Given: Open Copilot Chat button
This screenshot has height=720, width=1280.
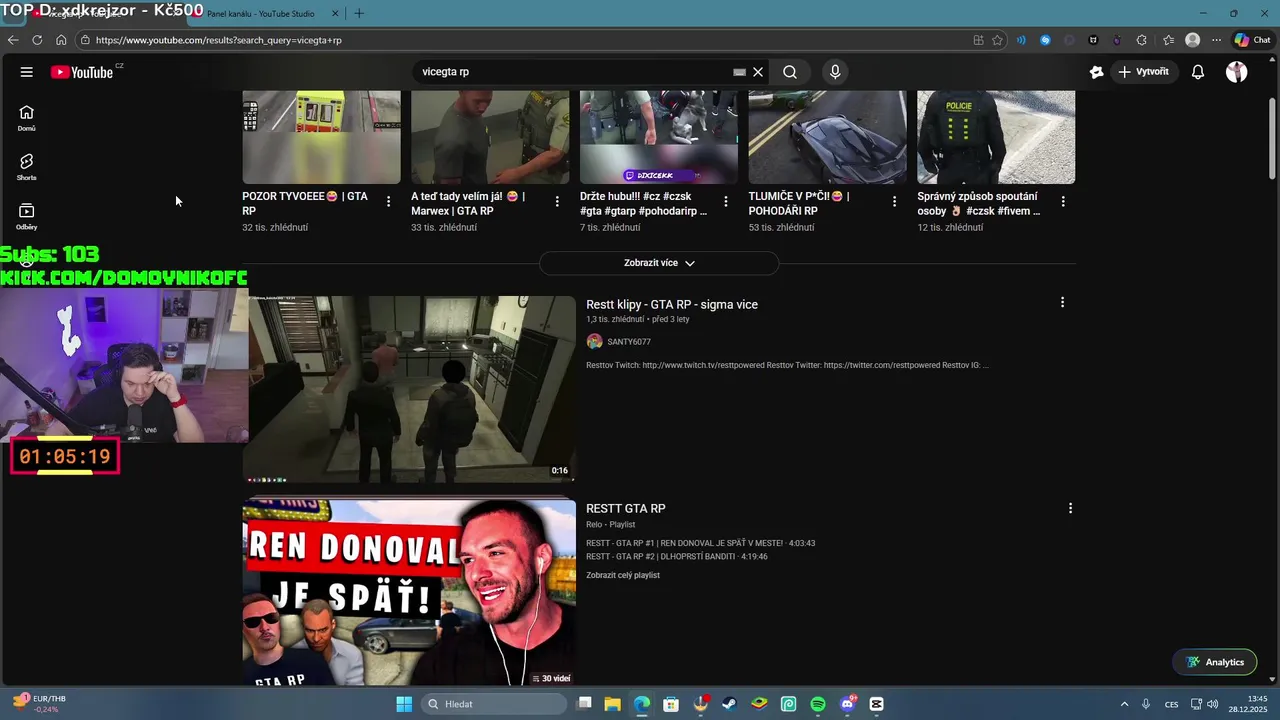Looking at the screenshot, I should [x=1253, y=40].
